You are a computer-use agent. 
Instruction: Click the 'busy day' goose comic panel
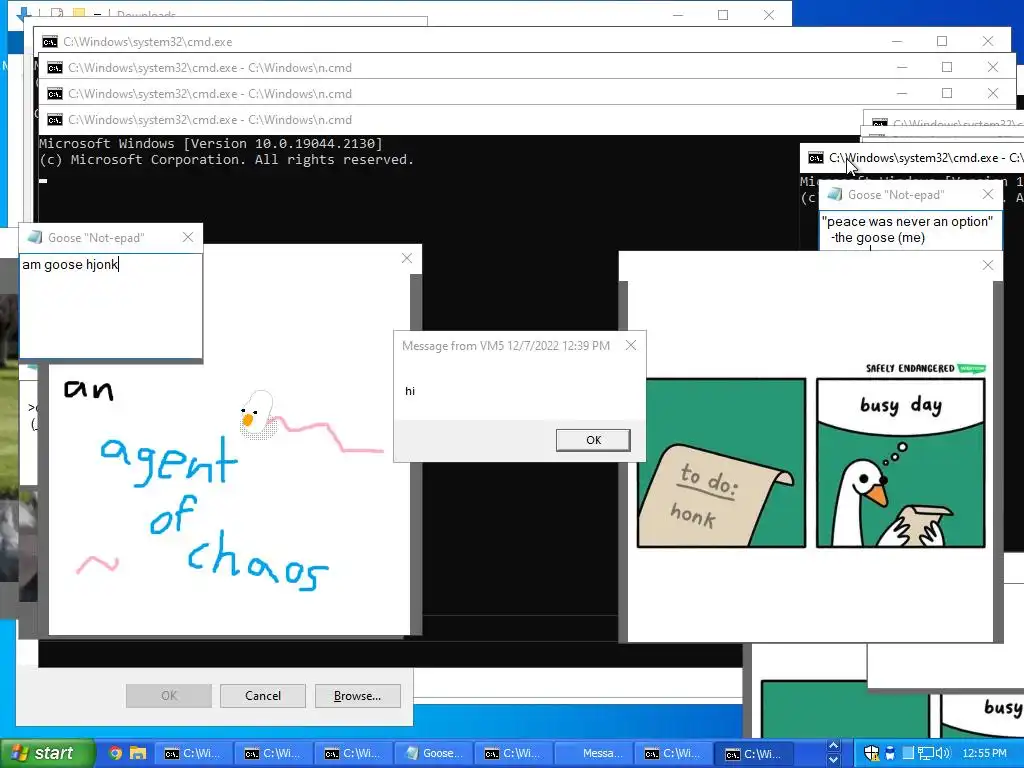click(901, 463)
